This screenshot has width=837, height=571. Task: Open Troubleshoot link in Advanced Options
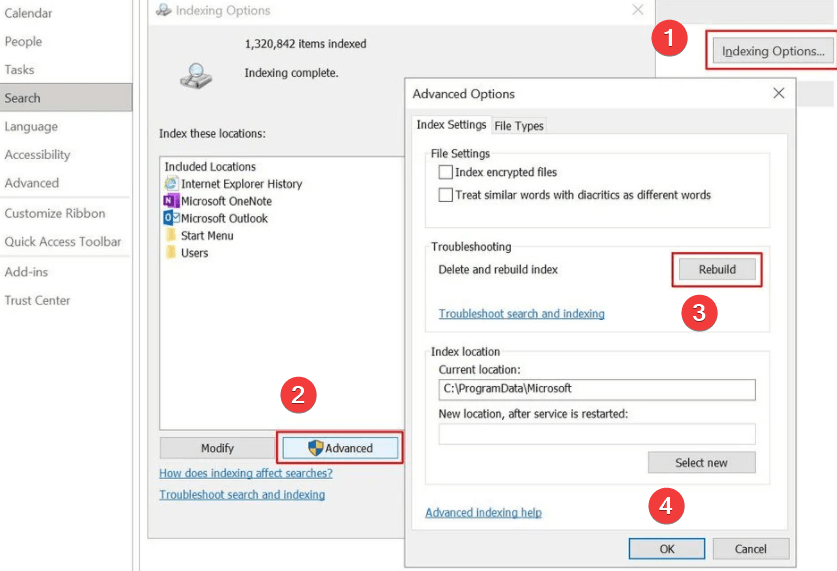(522, 314)
